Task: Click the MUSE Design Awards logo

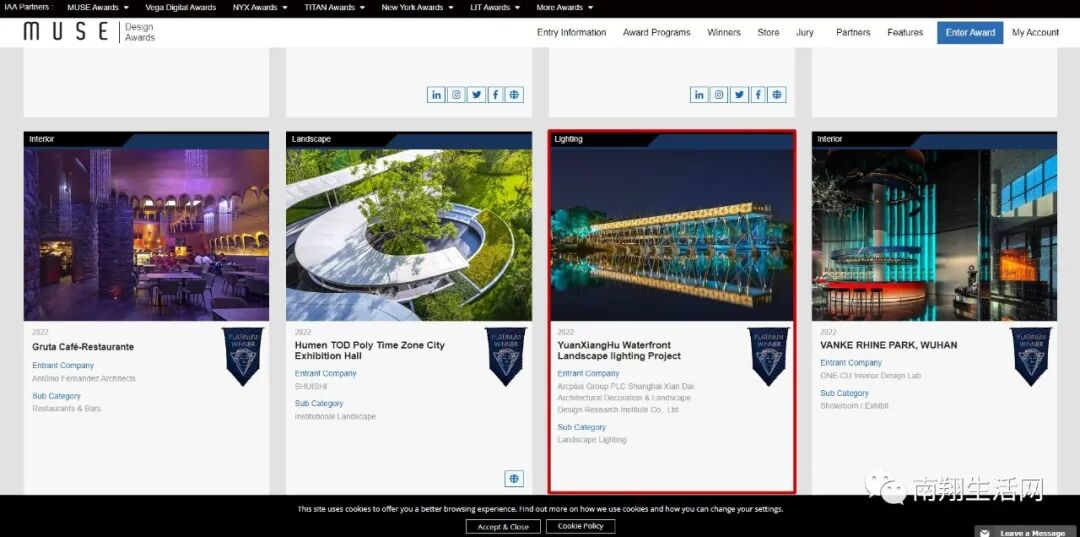Action: (x=89, y=32)
